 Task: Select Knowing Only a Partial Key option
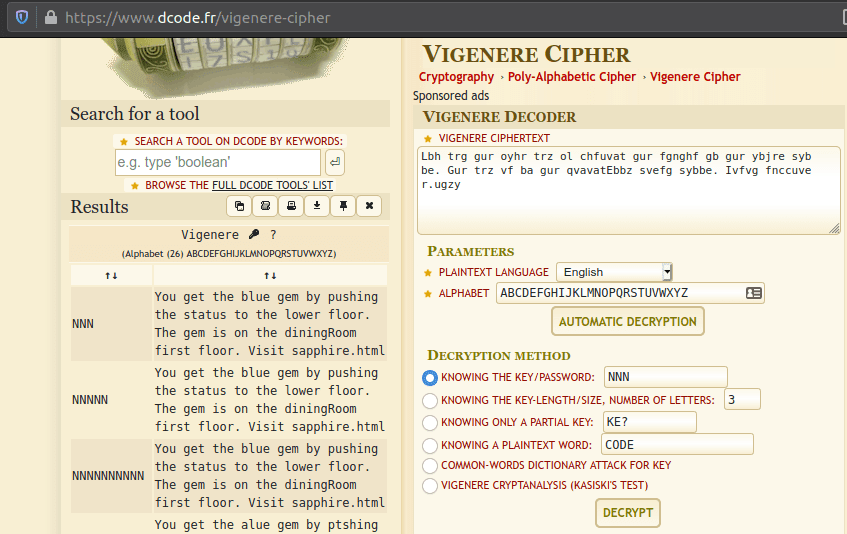pyautogui.click(x=430, y=422)
